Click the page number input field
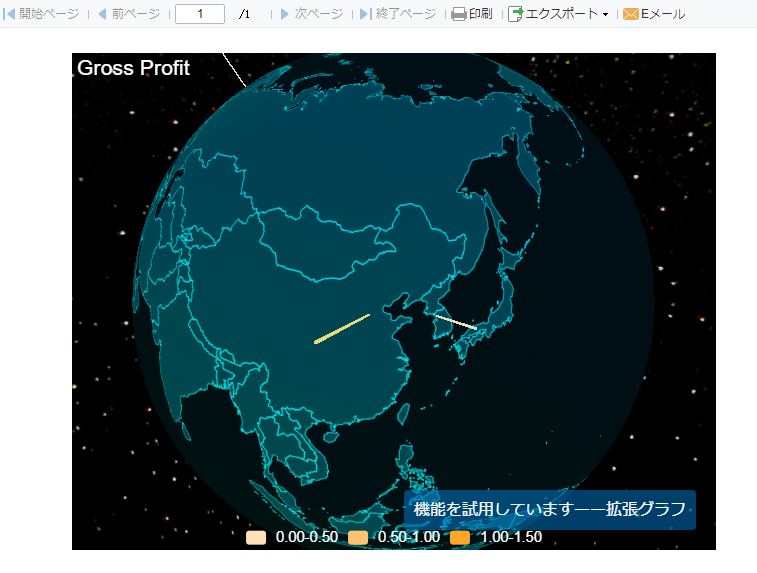The image size is (757, 573). point(200,14)
